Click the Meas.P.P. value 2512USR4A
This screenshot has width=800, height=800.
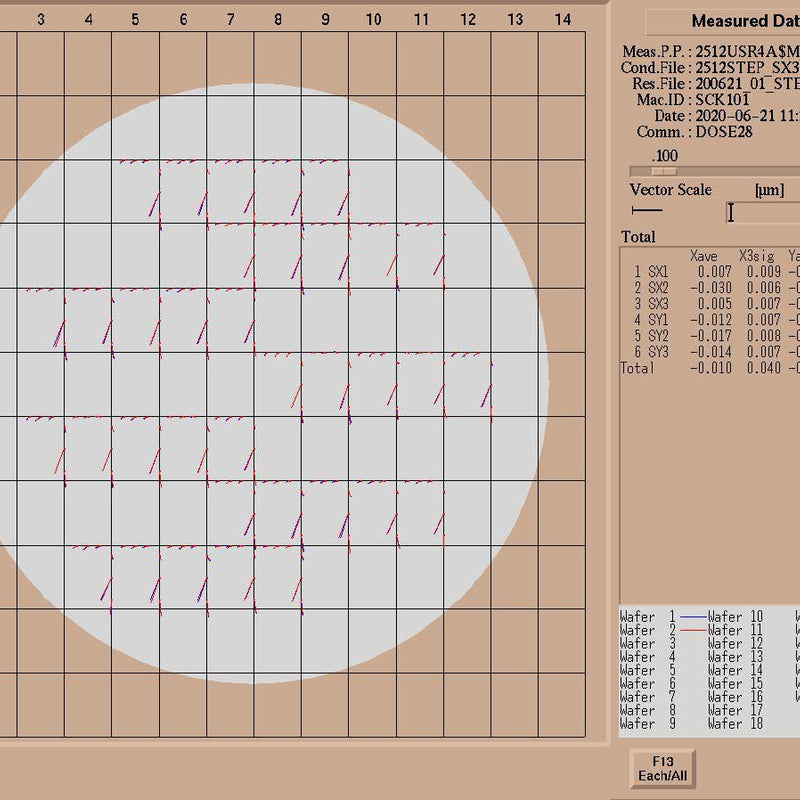(x=747, y=51)
